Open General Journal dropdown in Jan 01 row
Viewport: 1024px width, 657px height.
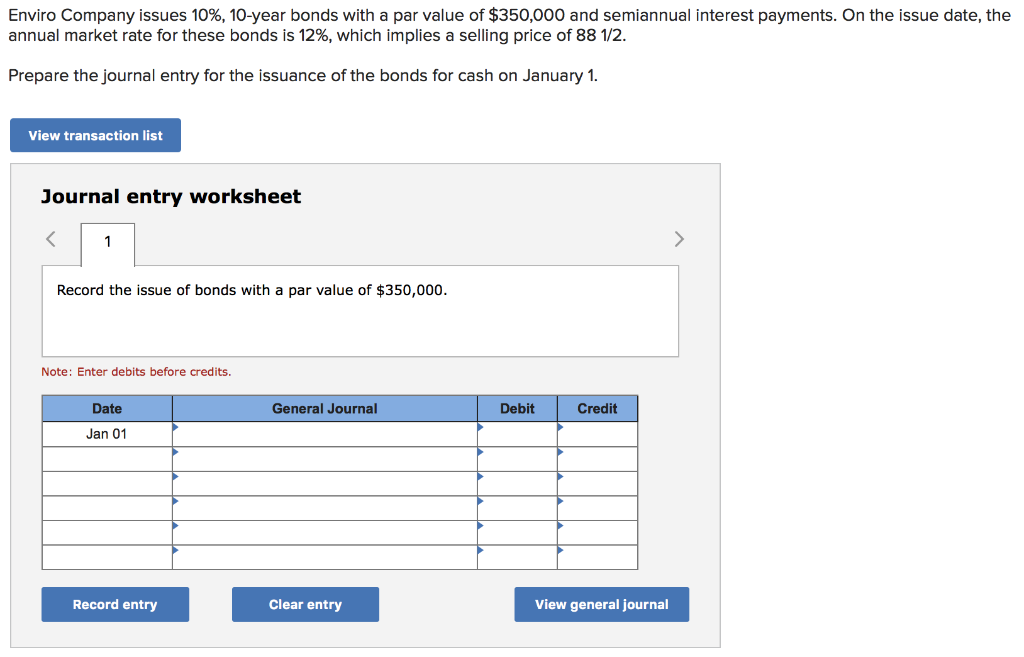click(325, 434)
